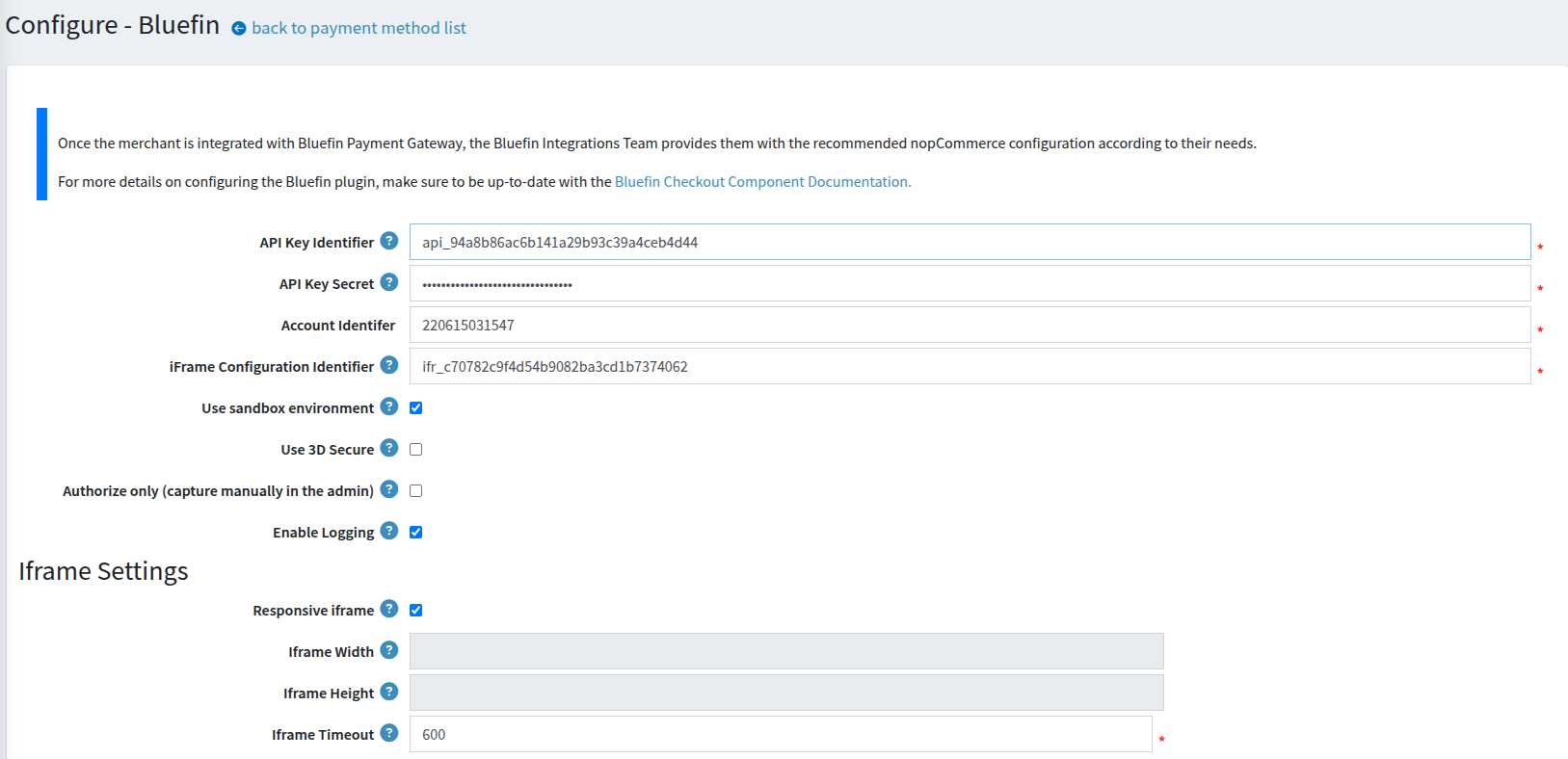Enable Use 3D Secure checkbox
The width and height of the screenshot is (1568, 759).
click(416, 450)
